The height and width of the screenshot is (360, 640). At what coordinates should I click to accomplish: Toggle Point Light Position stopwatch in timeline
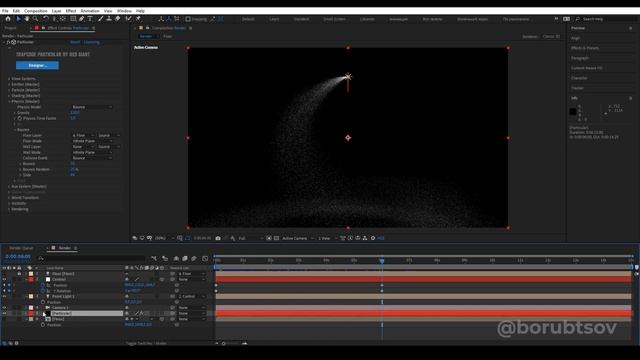click(x=43, y=302)
